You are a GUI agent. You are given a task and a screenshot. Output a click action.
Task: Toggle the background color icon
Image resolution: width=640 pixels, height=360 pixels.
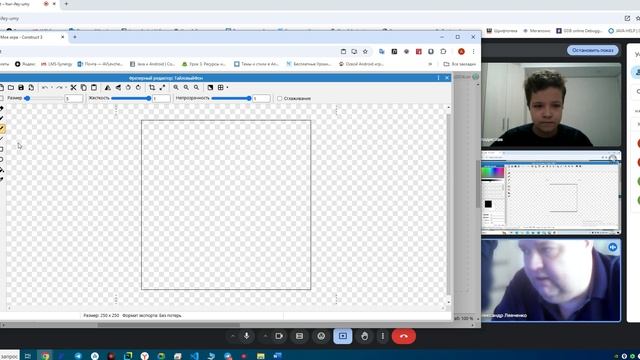210,87
